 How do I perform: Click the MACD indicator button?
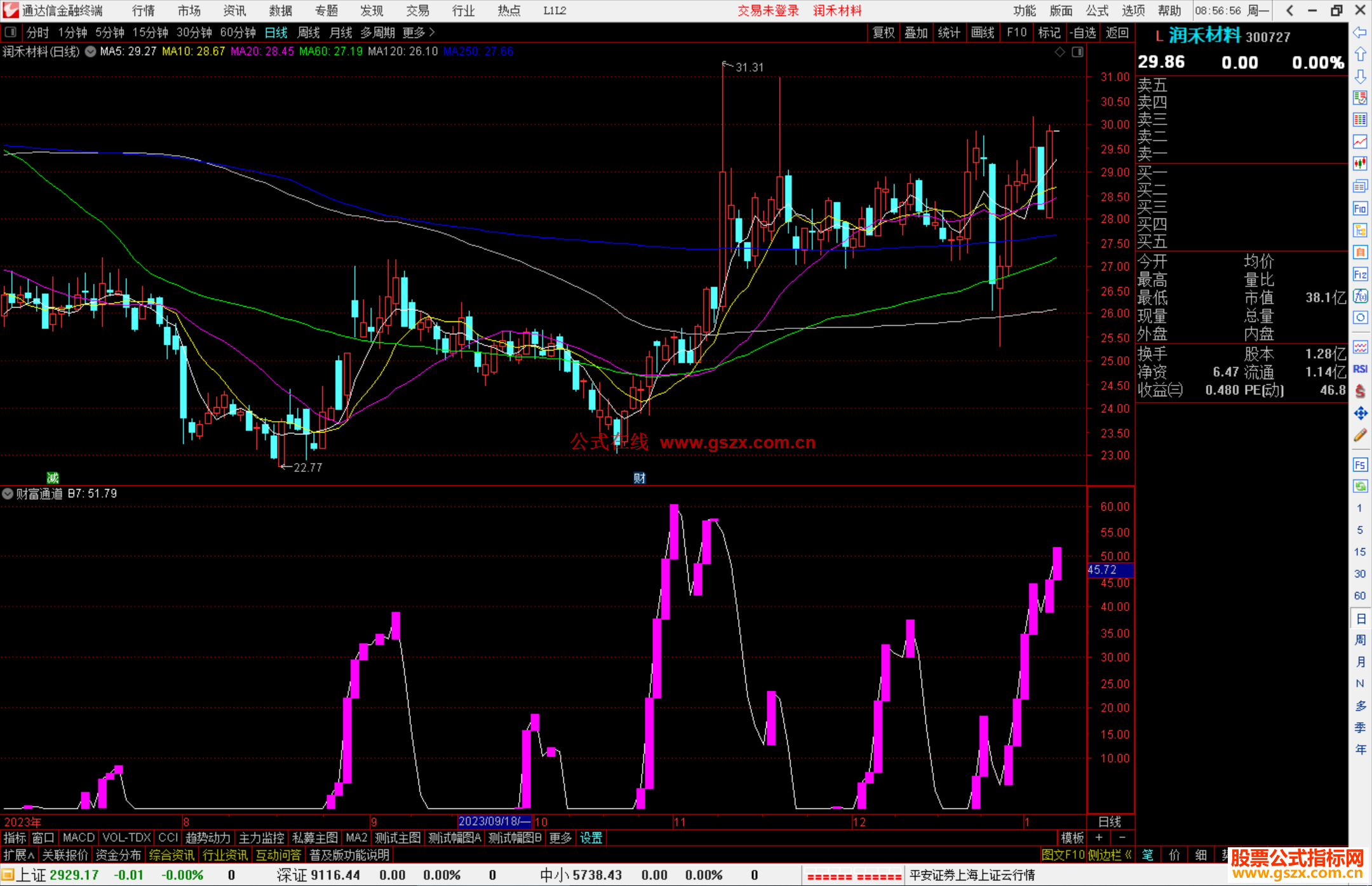click(79, 838)
